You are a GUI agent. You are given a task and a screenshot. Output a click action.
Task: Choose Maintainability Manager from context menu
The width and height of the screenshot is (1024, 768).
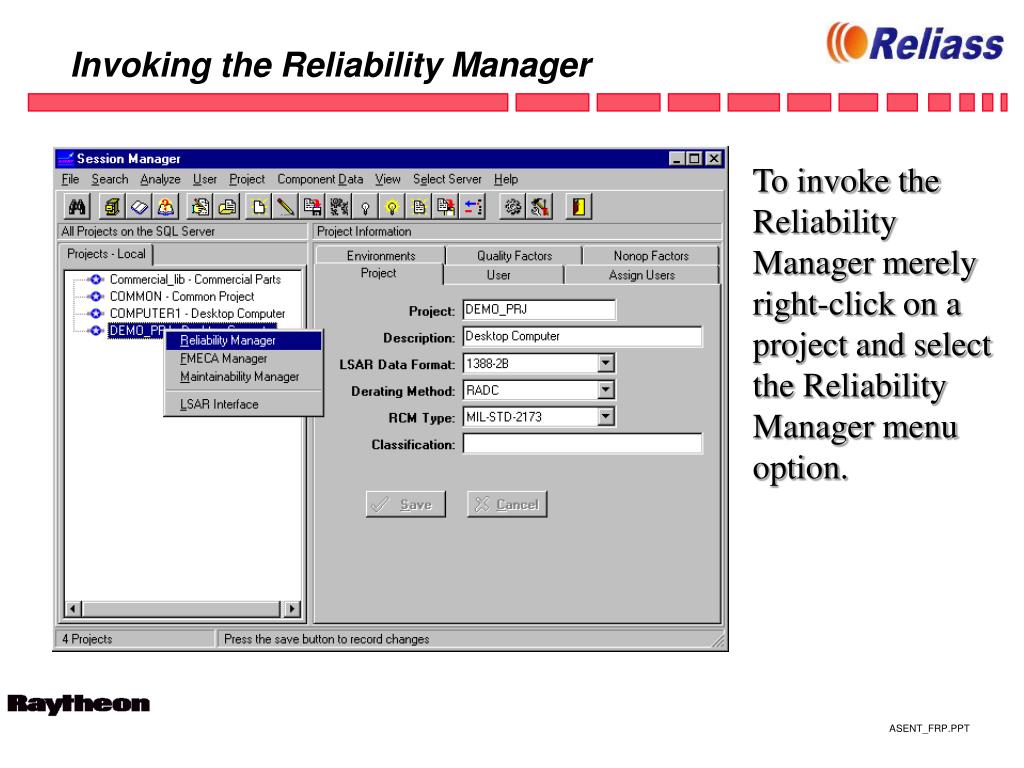243,377
